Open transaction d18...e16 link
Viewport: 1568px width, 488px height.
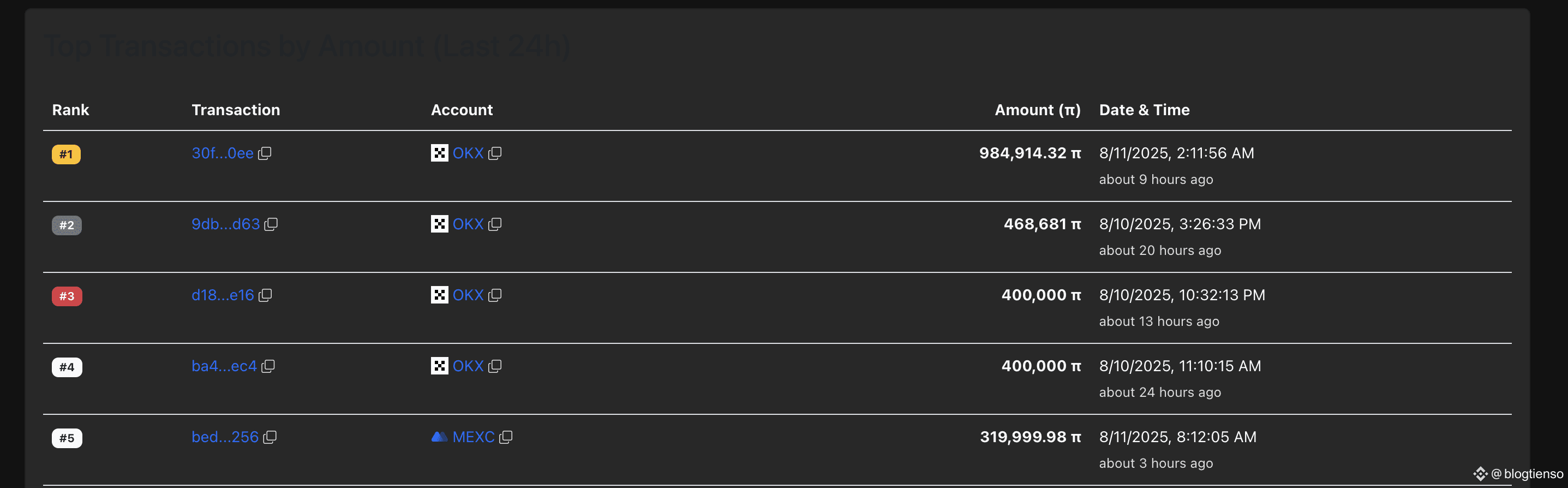point(223,295)
